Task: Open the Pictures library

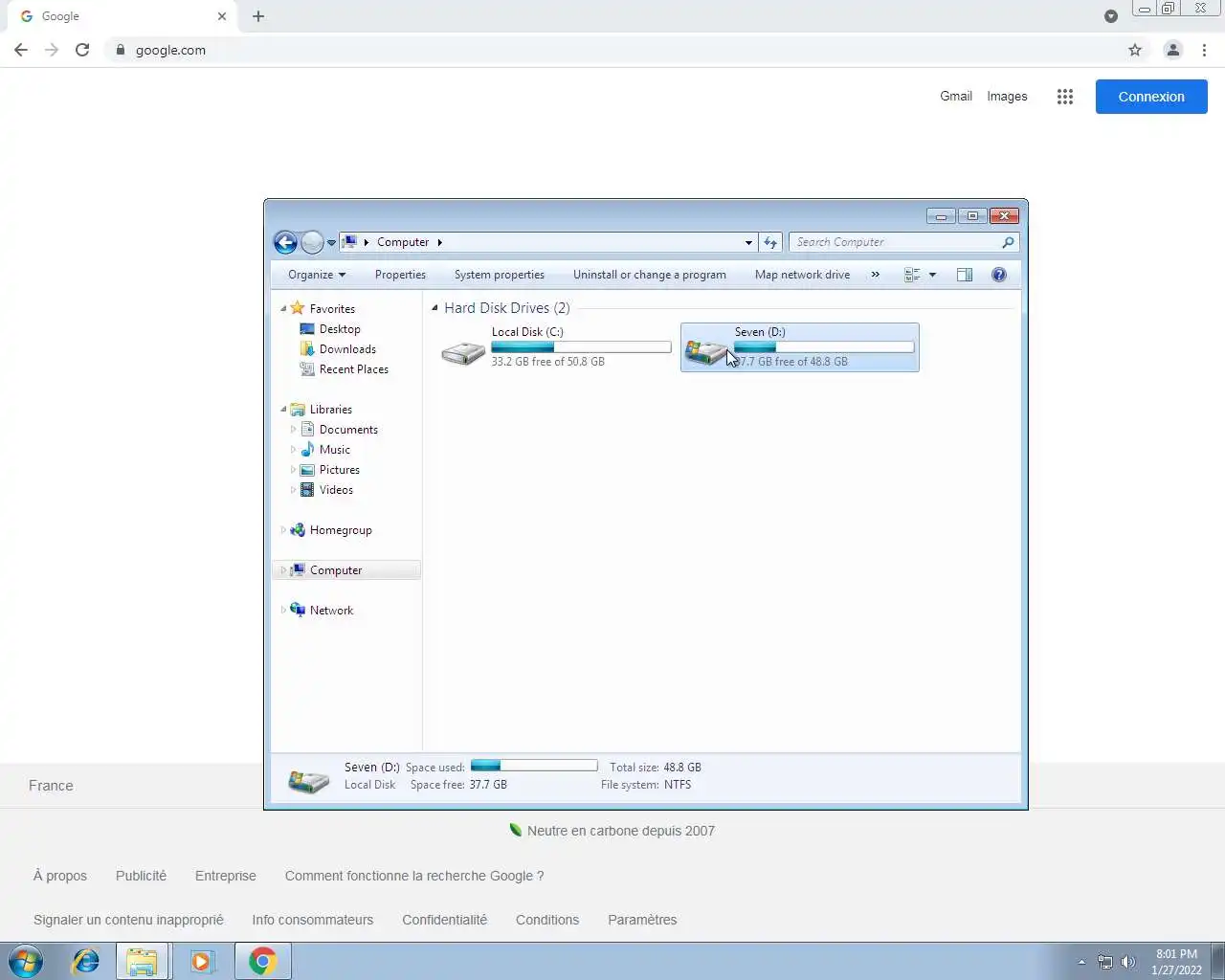Action: click(x=339, y=470)
